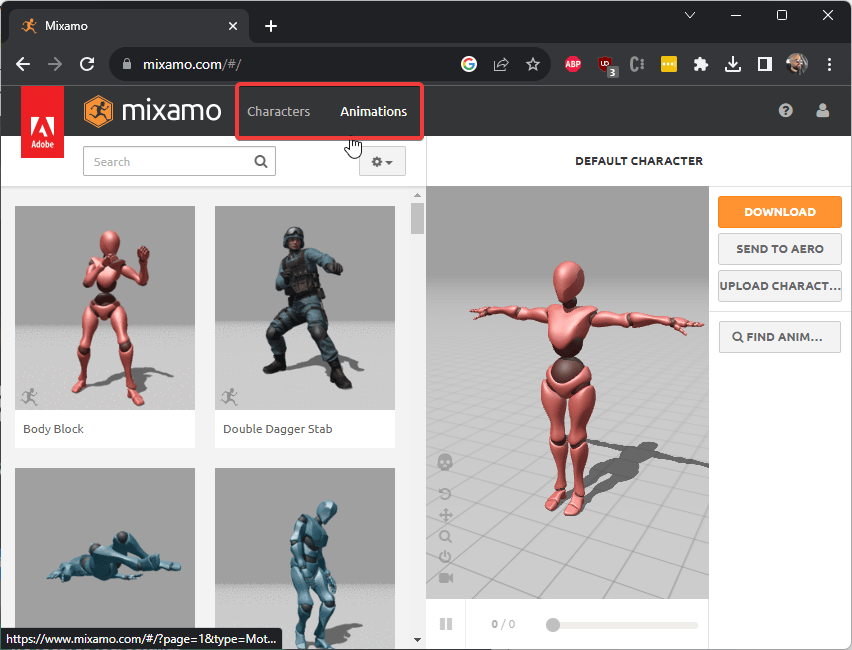Open the C: extension icon
Image resolution: width=852 pixels, height=650 pixels.
637,64
